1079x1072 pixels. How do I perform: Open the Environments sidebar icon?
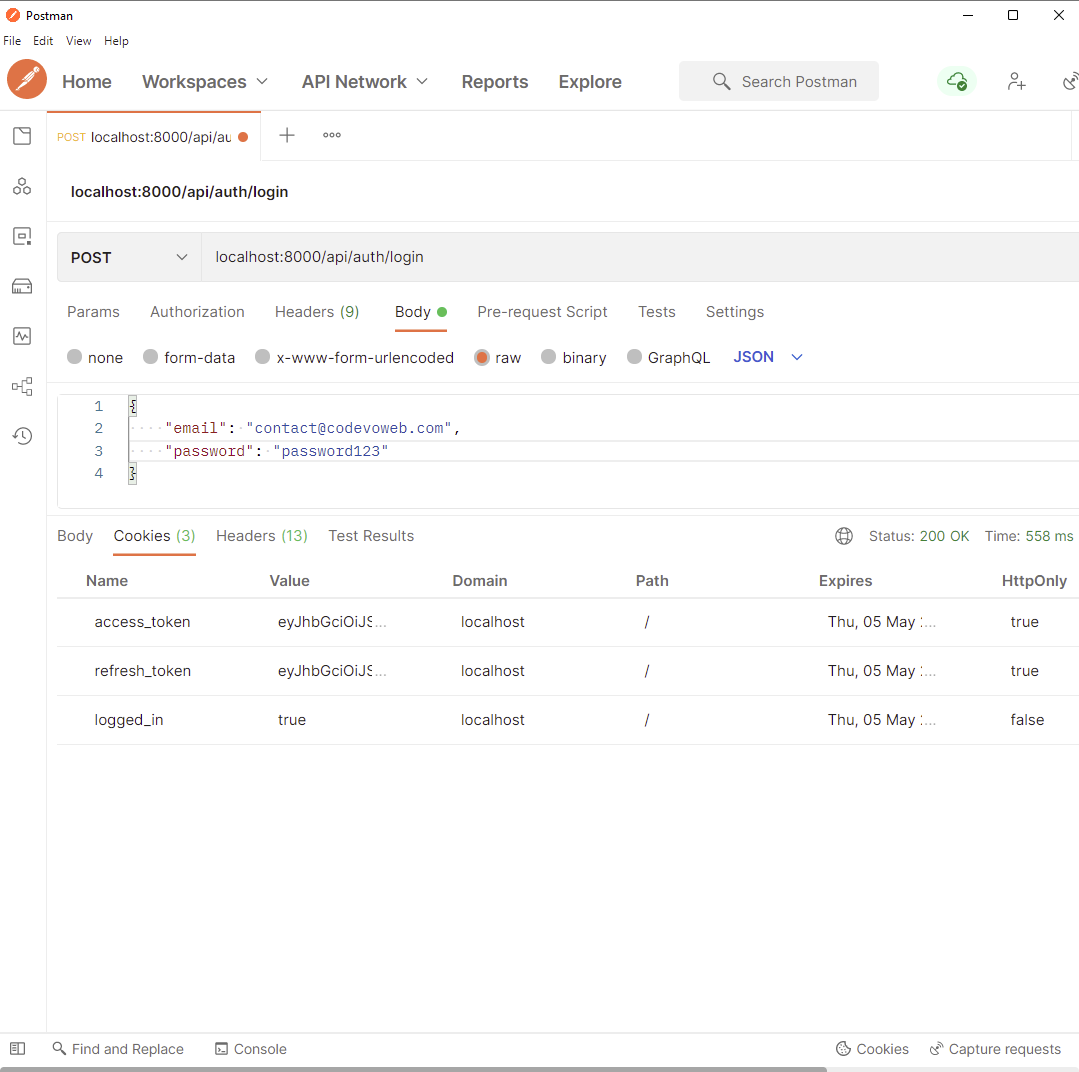pos(22,236)
